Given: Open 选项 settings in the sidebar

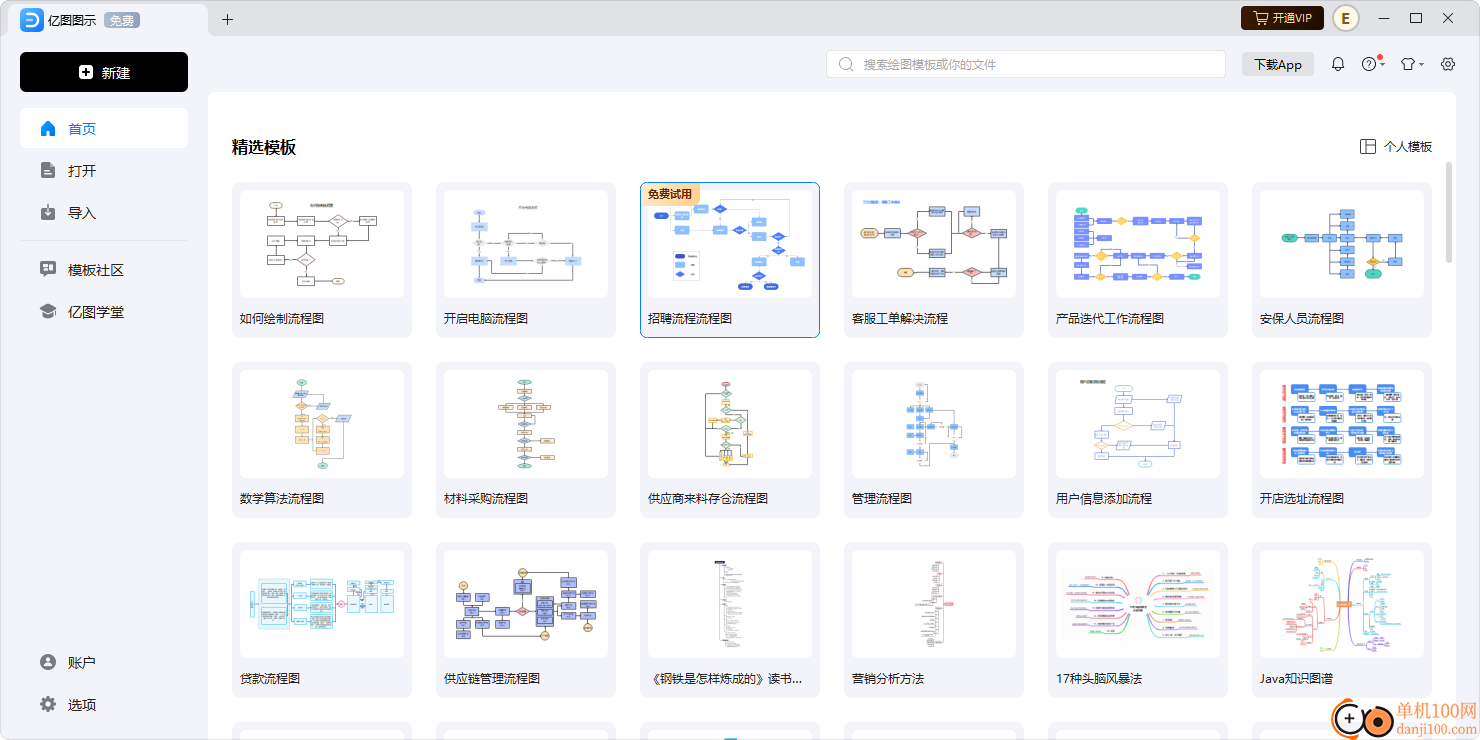Looking at the screenshot, I should [104, 704].
